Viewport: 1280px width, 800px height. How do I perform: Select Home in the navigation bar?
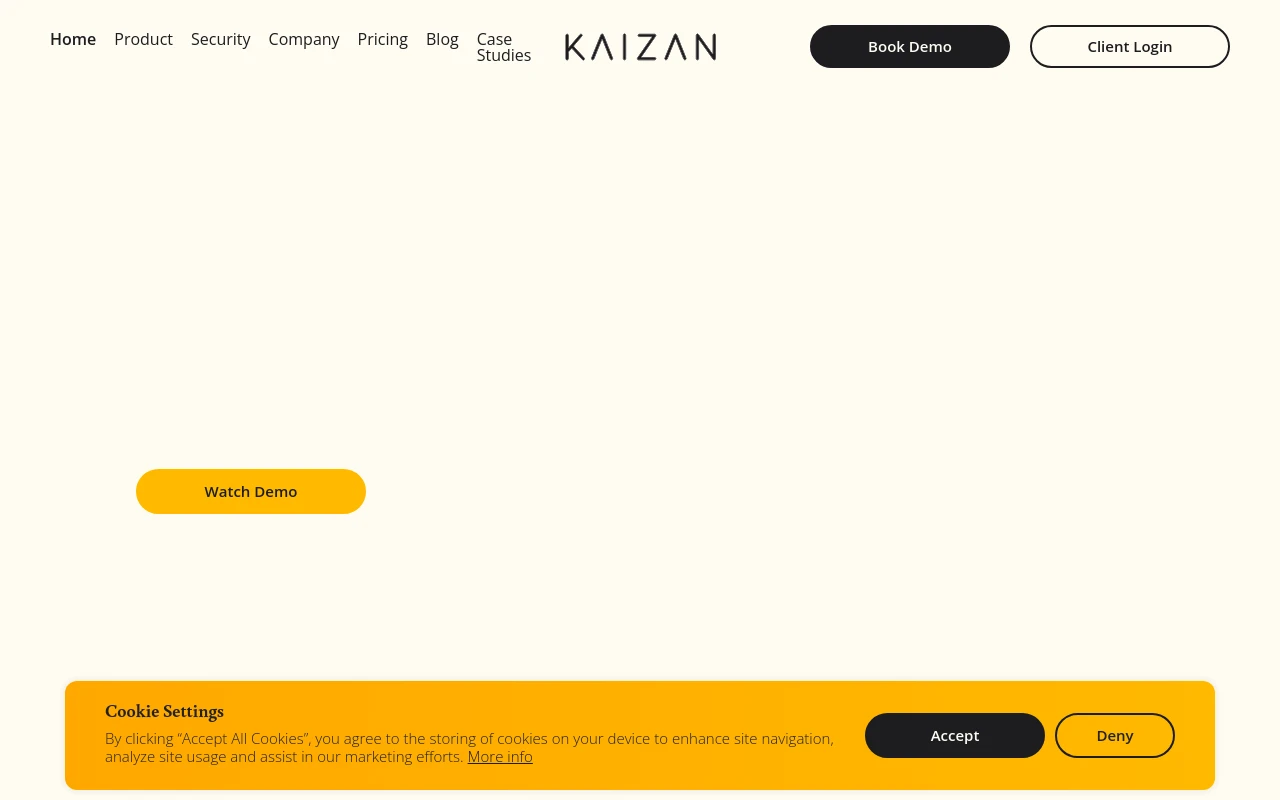coord(73,39)
